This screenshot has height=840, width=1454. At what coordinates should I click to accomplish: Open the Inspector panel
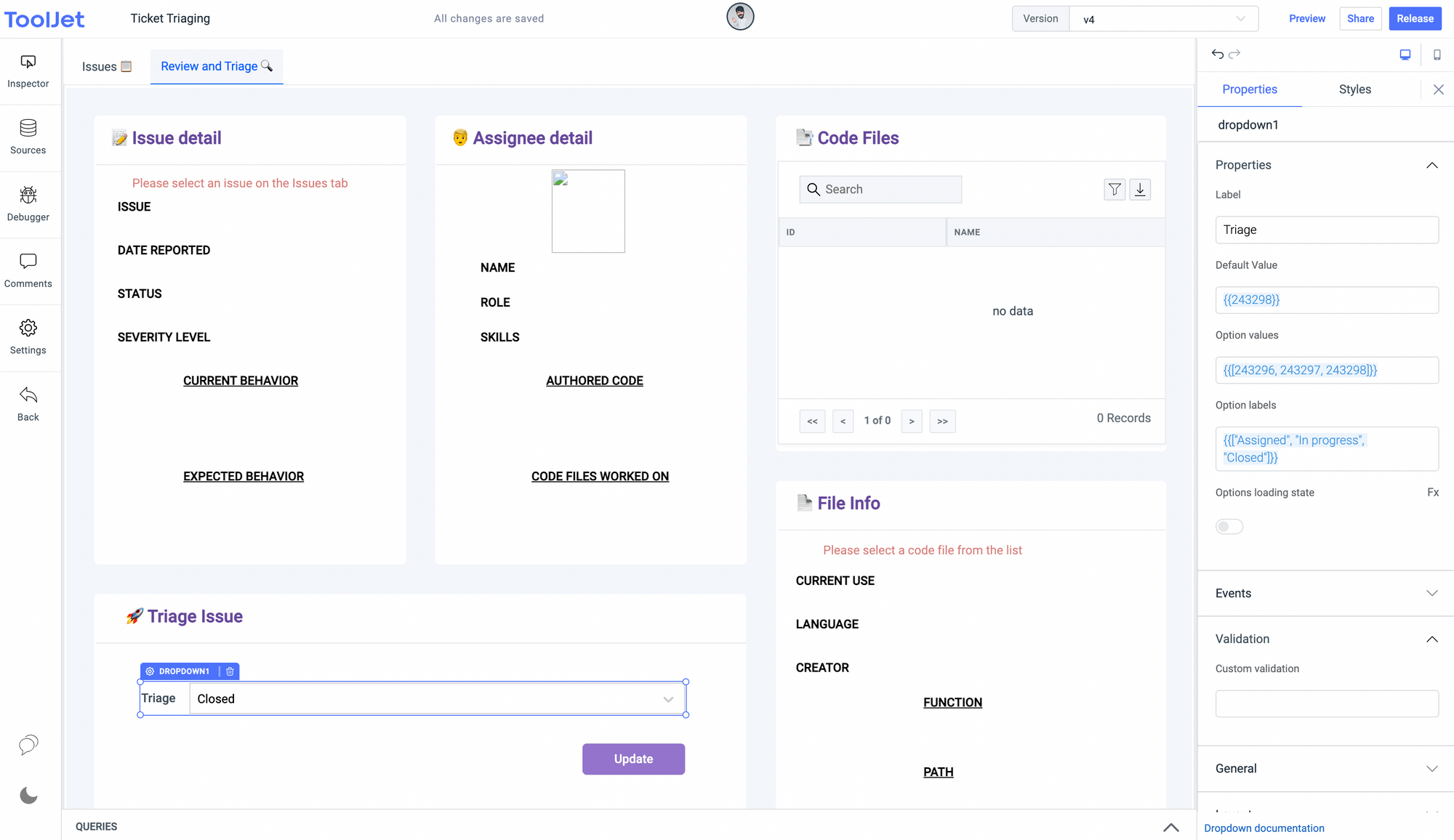coord(28,71)
